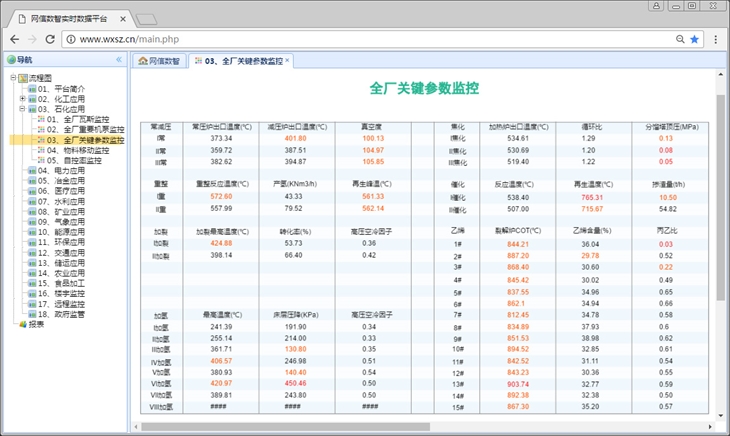Open 18、政府监管 tree item
Viewport: 730px width, 436px height.
61,314
